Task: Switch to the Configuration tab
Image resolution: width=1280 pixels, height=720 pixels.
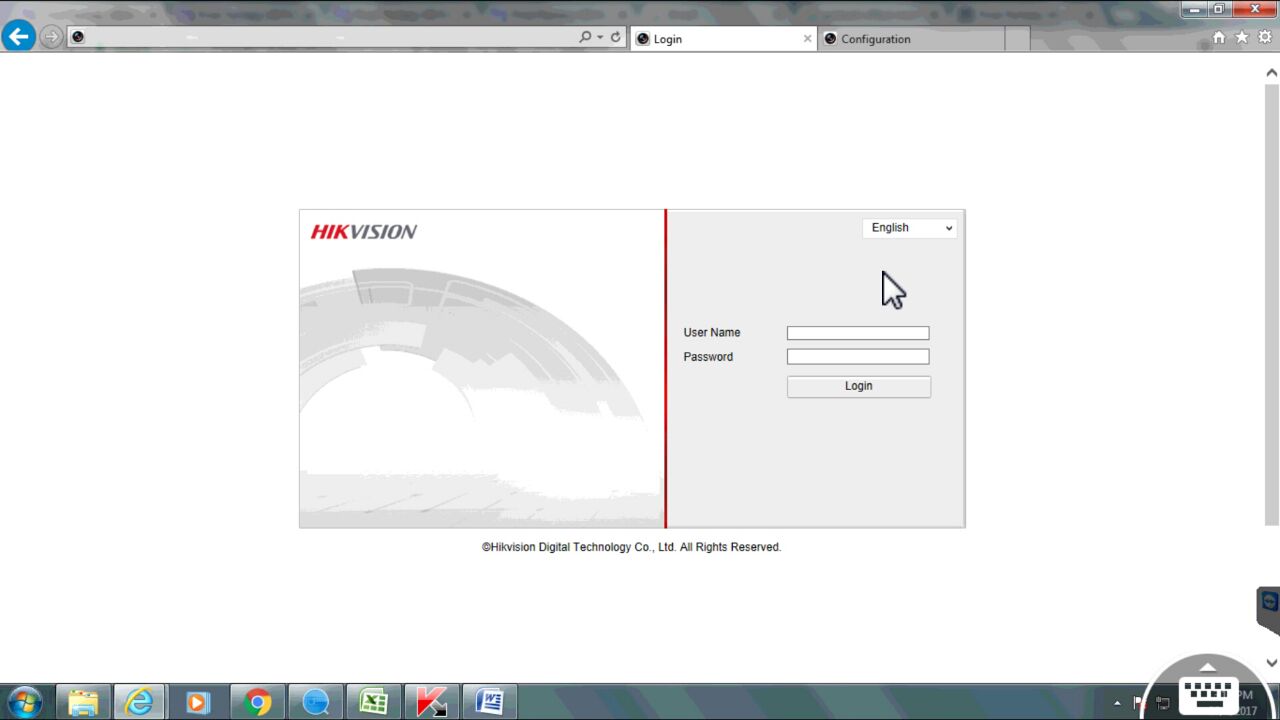Action: point(911,39)
